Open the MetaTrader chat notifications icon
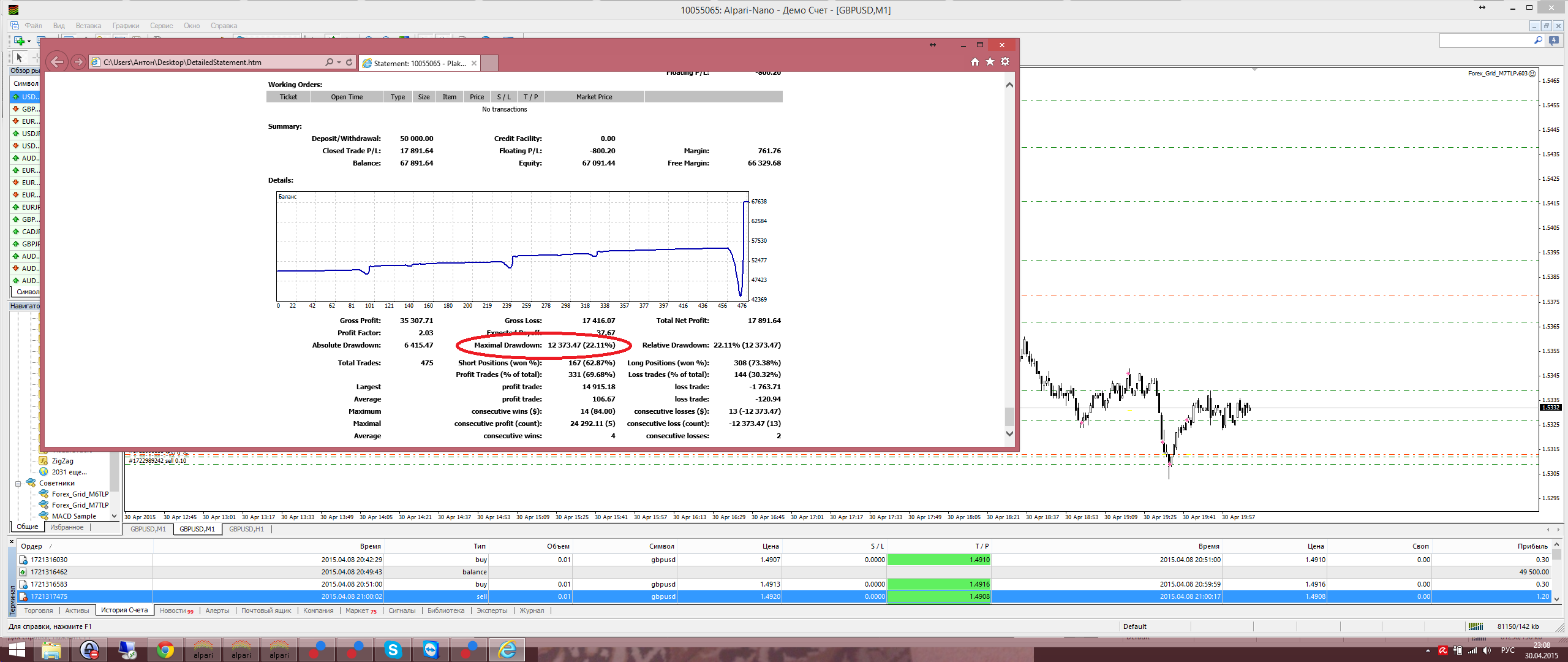The image size is (1568, 662). tap(1554, 40)
